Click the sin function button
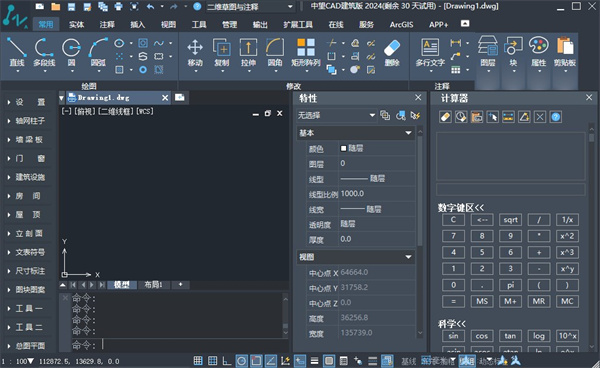 tap(453, 336)
